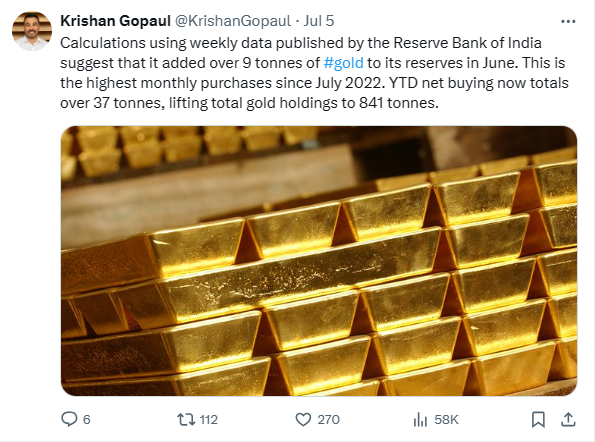Retweet this post using the arrows icon
Screen dimensions: 595x442
pos(186,419)
